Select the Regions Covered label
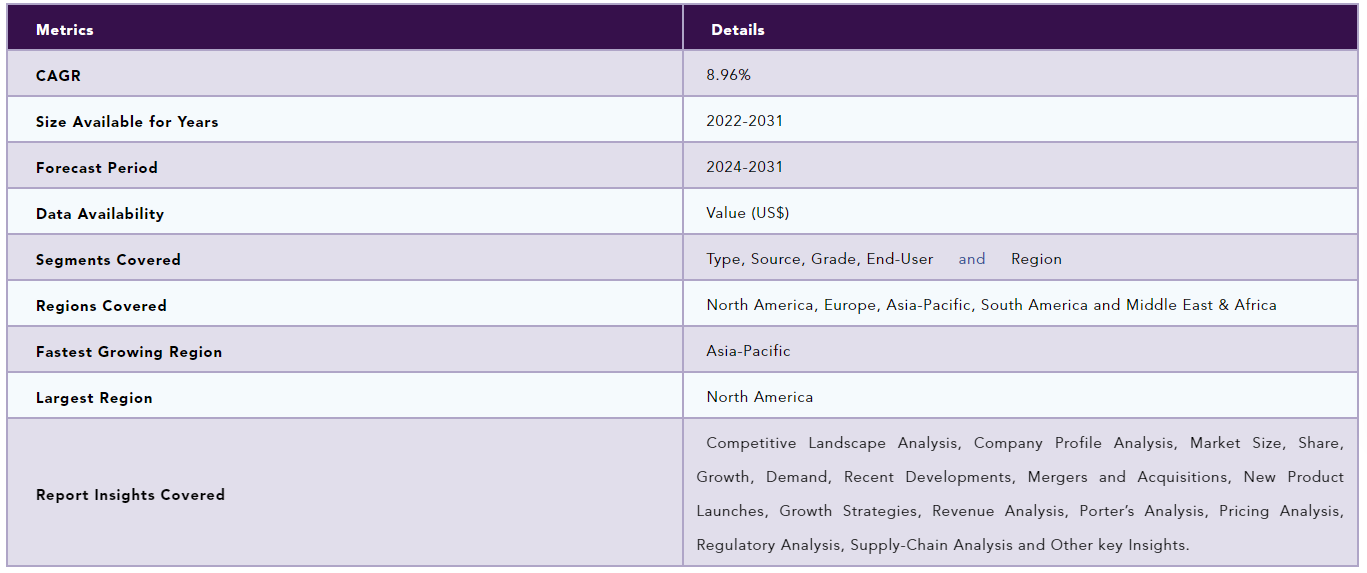The image size is (1367, 573). click(101, 306)
